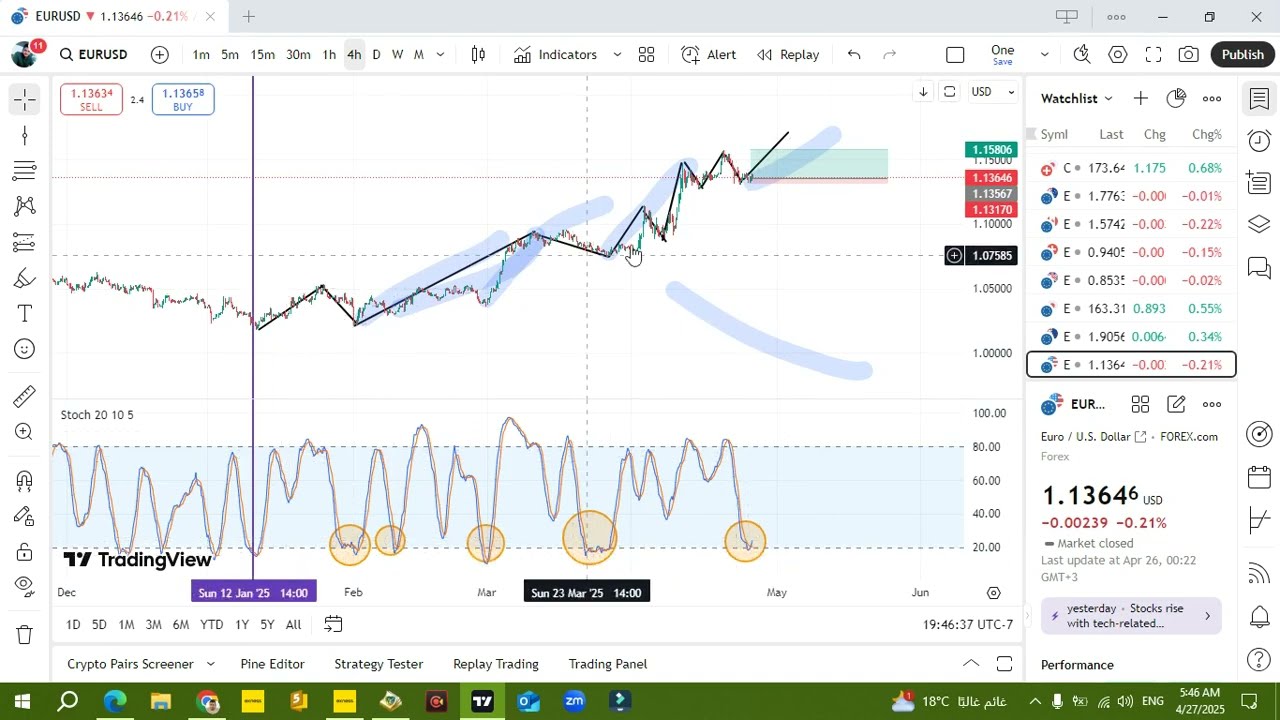Select the Brush drawing tool
The image size is (1280, 720).
pyautogui.click(x=25, y=279)
